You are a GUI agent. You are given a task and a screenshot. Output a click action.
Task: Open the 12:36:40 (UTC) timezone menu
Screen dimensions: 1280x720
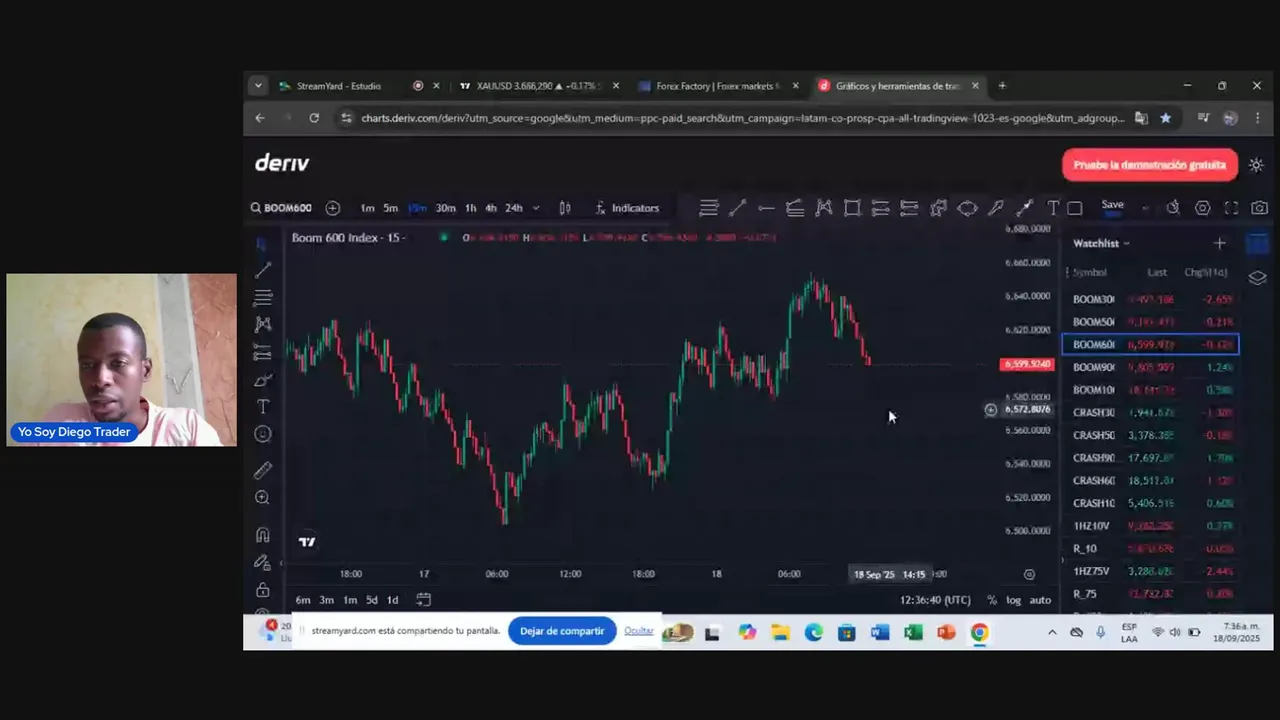(935, 600)
